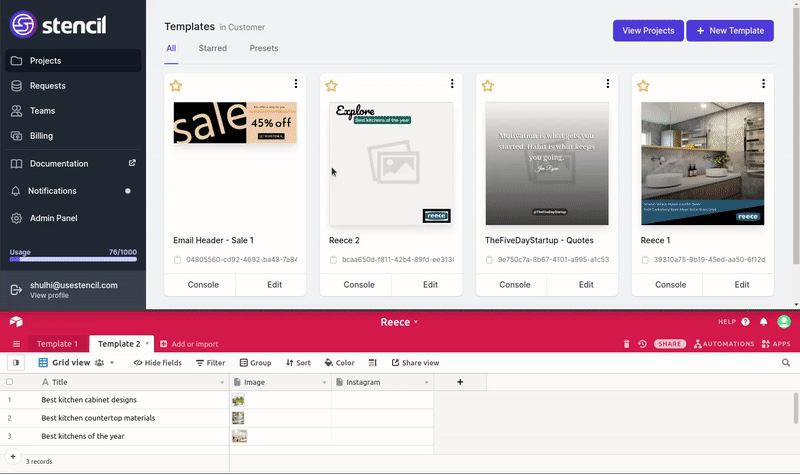Copy ID icon for Email Header - Sale 1
Viewport: 800px width, 474px height.
pyautogui.click(x=178, y=260)
